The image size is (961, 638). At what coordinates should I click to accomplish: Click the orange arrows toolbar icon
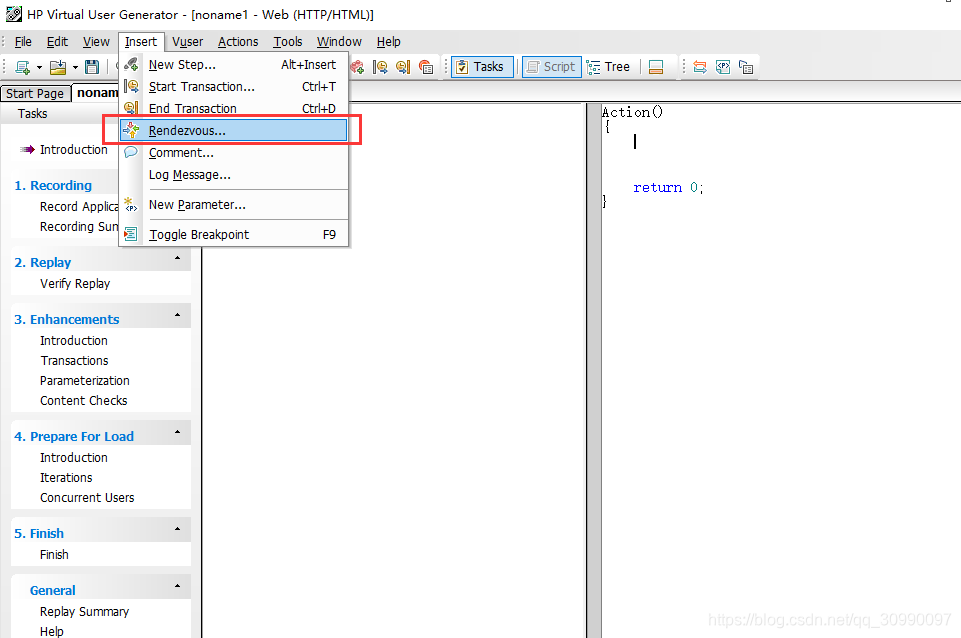[700, 67]
